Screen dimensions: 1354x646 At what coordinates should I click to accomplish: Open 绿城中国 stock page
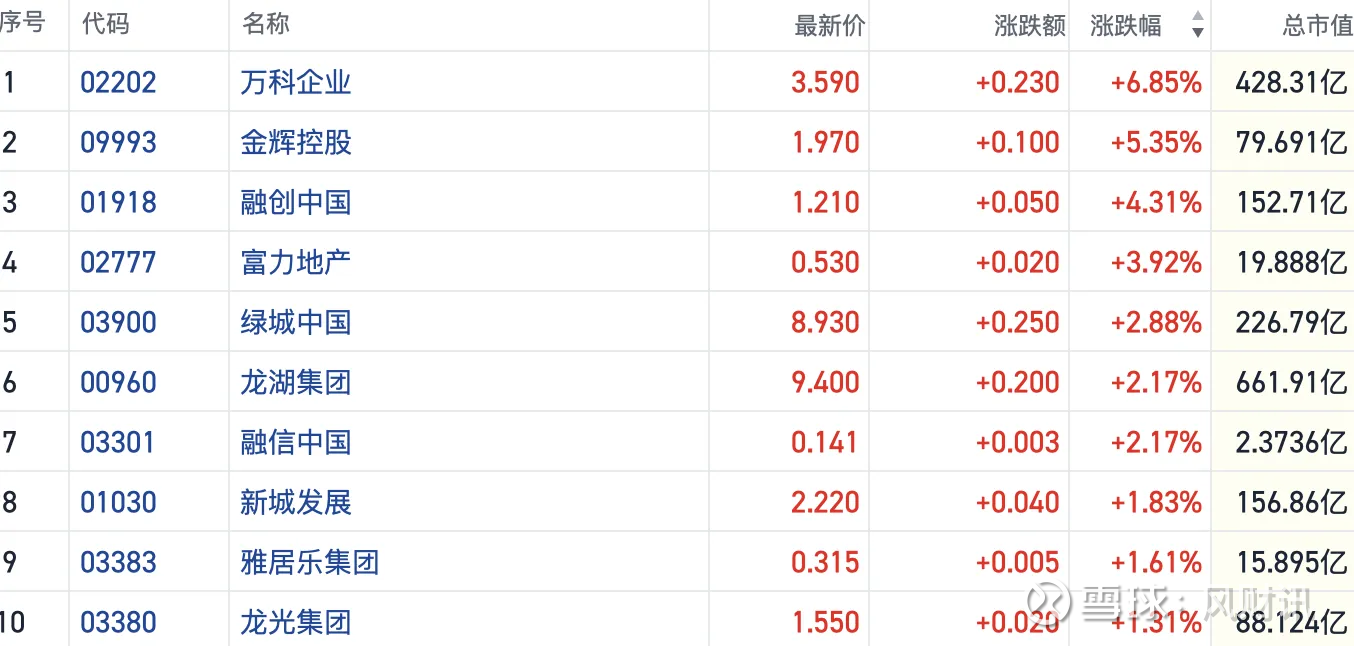296,322
